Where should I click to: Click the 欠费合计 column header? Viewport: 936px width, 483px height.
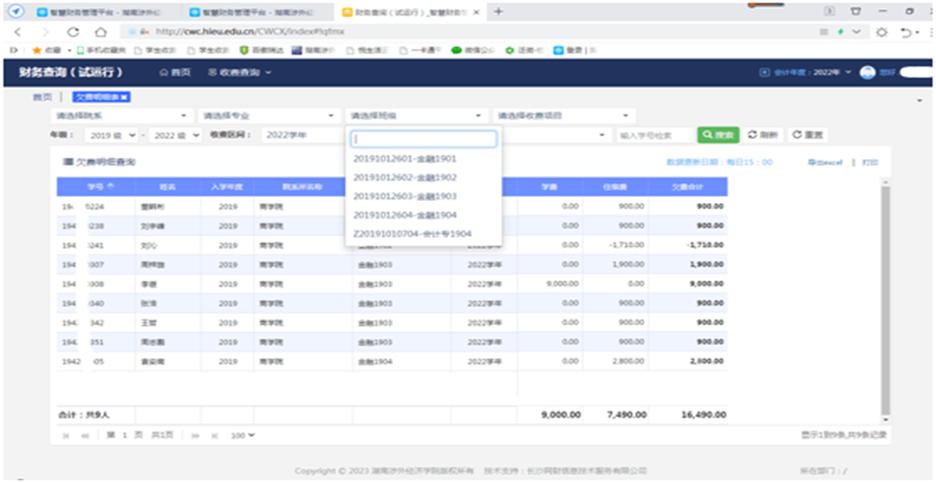pyautogui.click(x=688, y=187)
